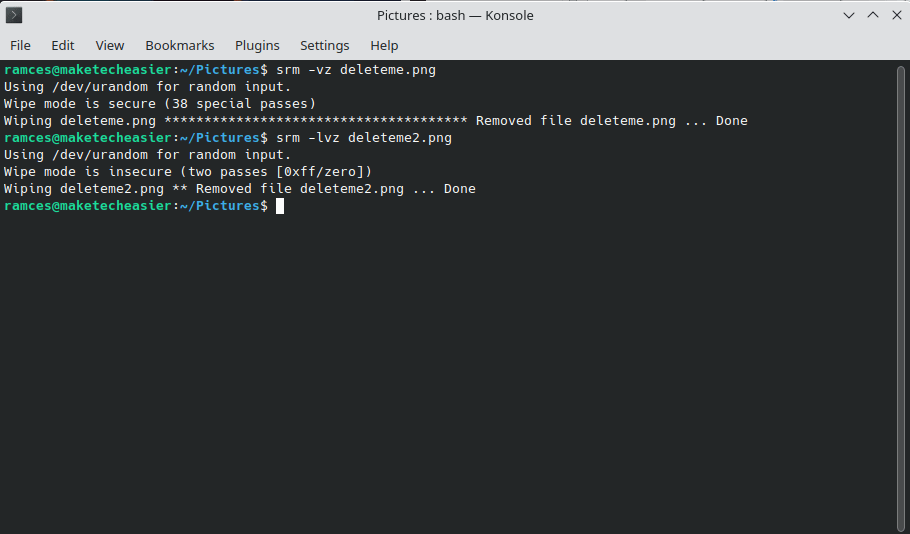This screenshot has height=534, width=910.
Task: Open the File menu
Action: (x=20, y=45)
